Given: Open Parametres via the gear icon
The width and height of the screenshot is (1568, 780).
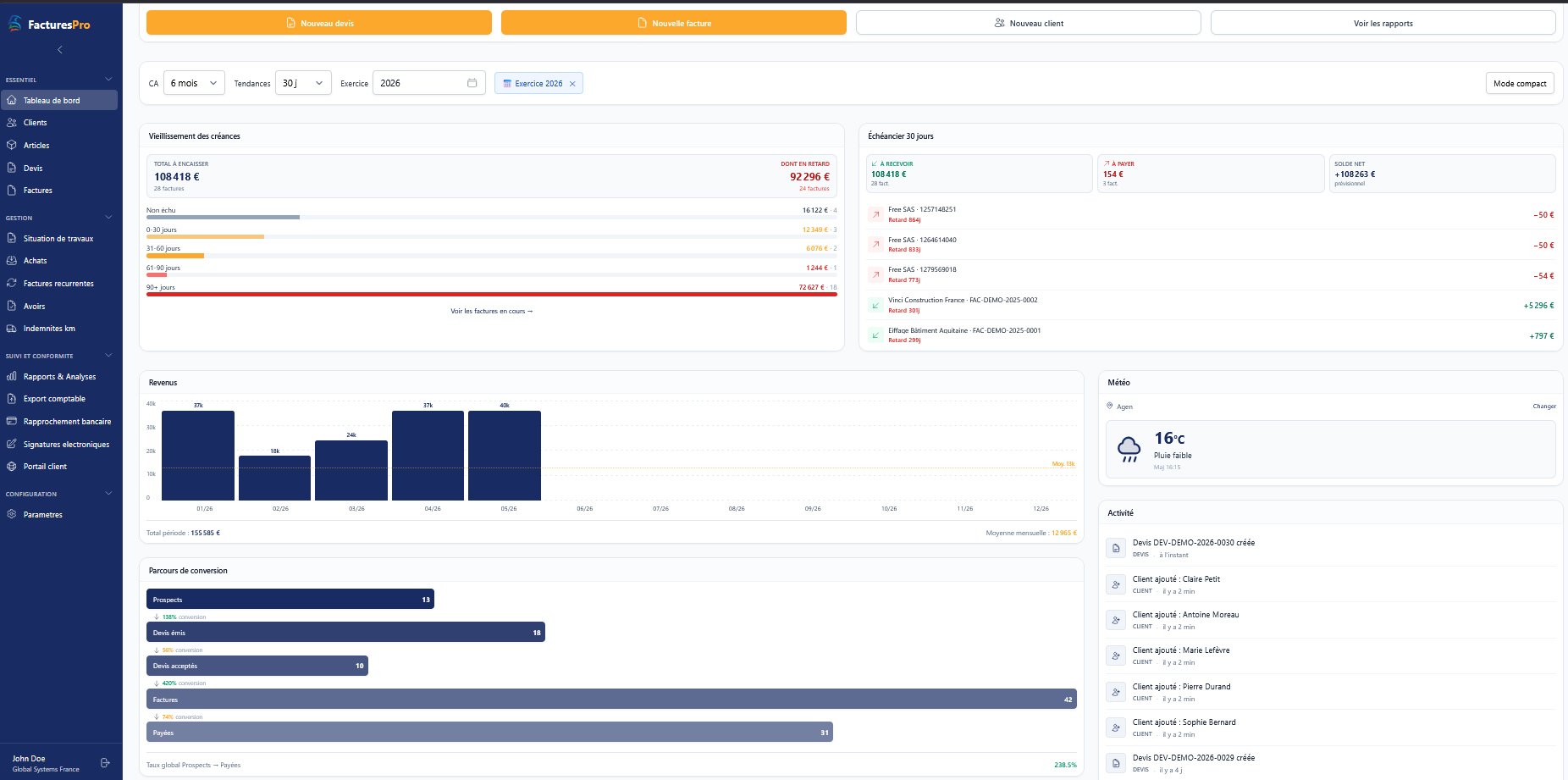Looking at the screenshot, I should point(12,514).
